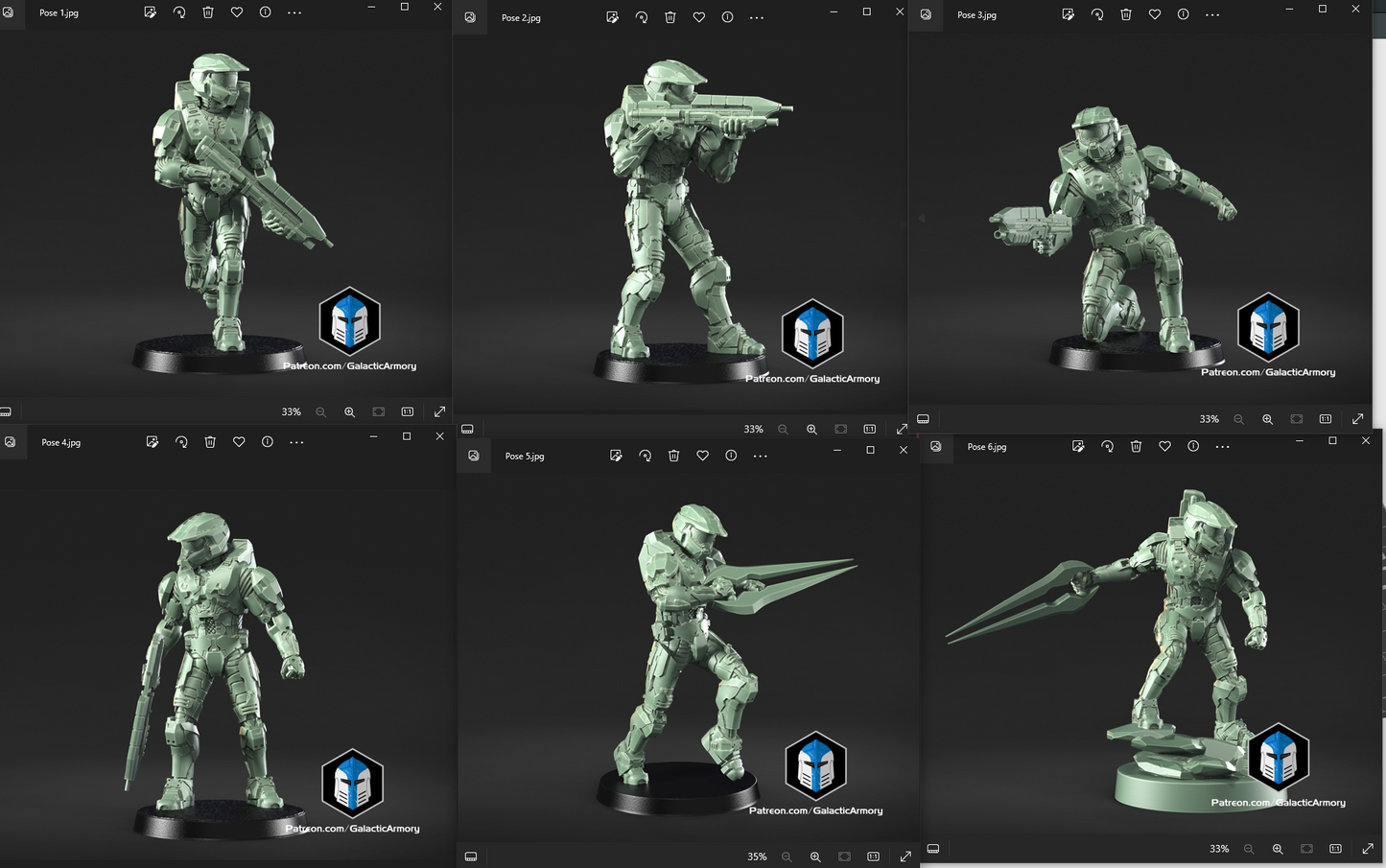Favorite Pose 4.jpg with the heart icon

pos(239,442)
